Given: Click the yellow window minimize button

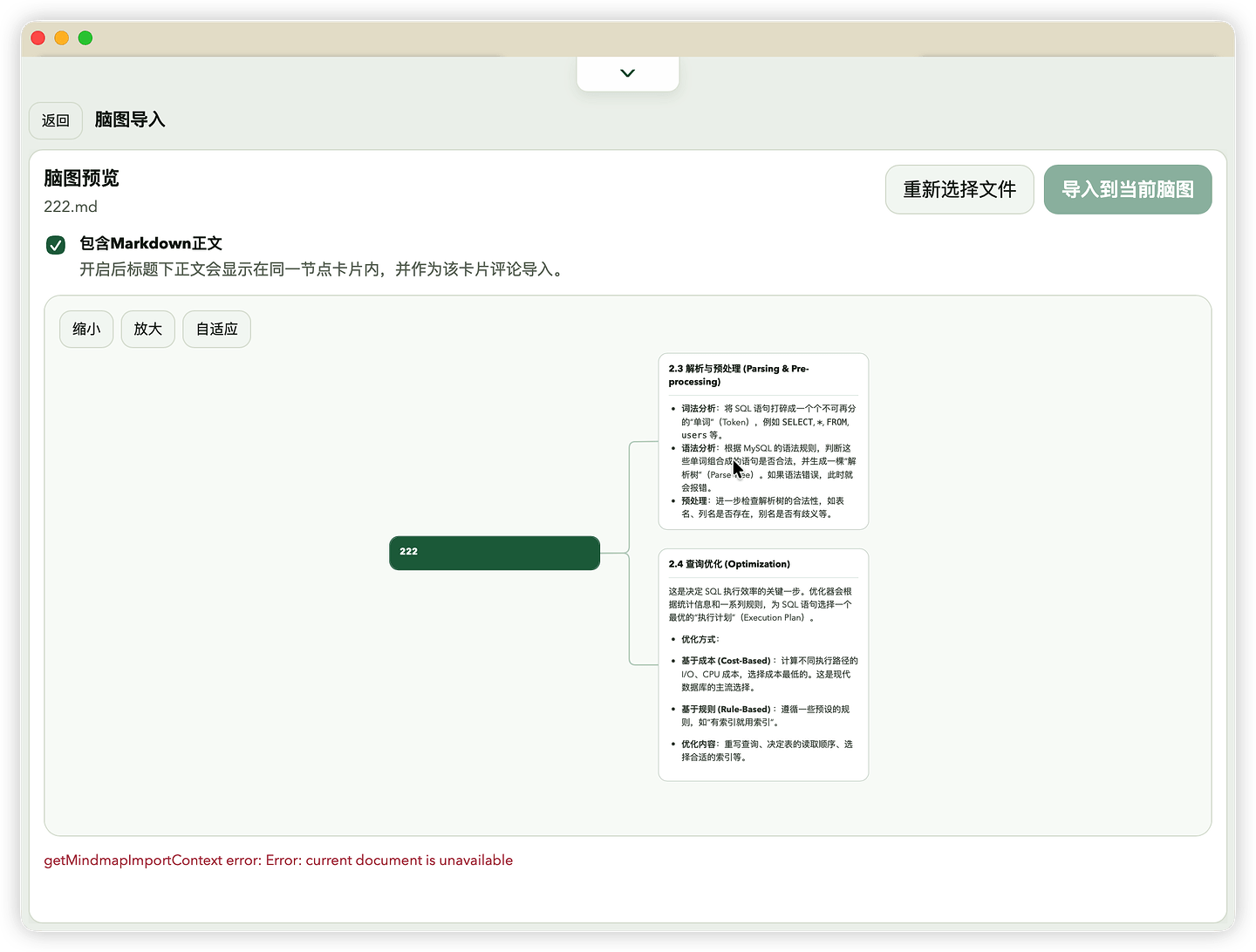Looking at the screenshot, I should point(61,37).
